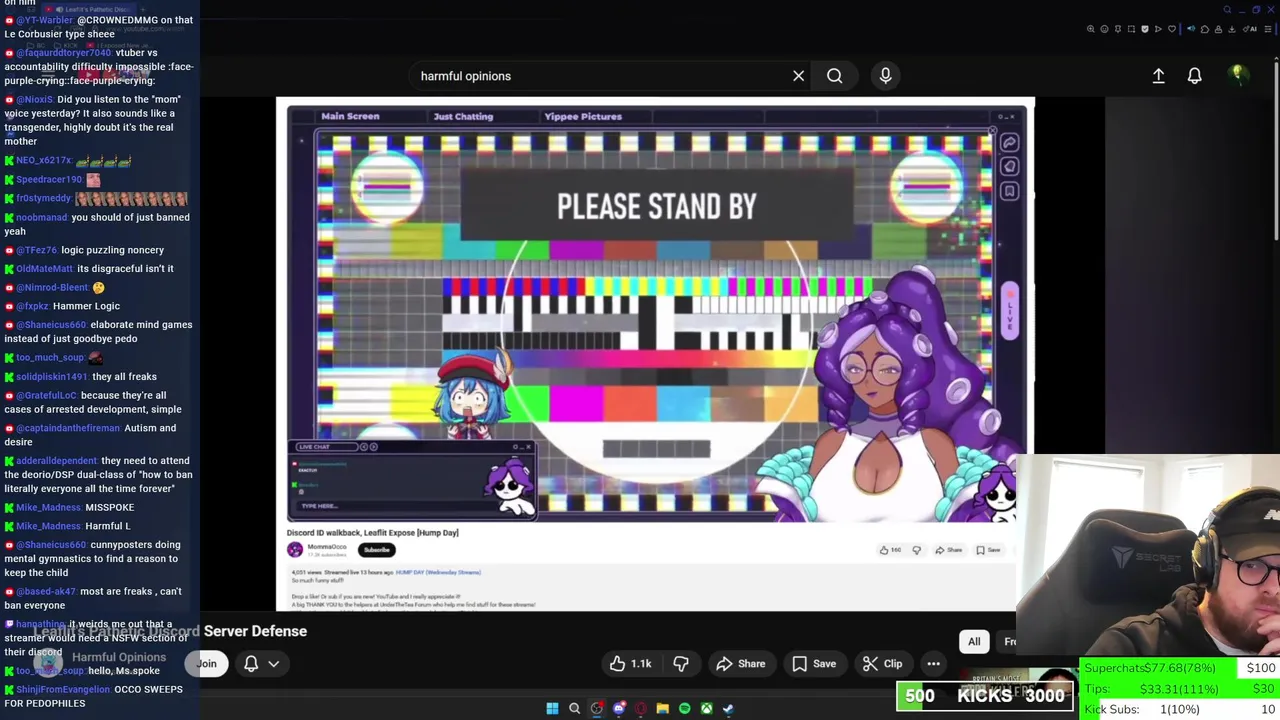The height and width of the screenshot is (720, 1280).
Task: Click the pin icon in browser toolbar
Action: coord(1118,29)
